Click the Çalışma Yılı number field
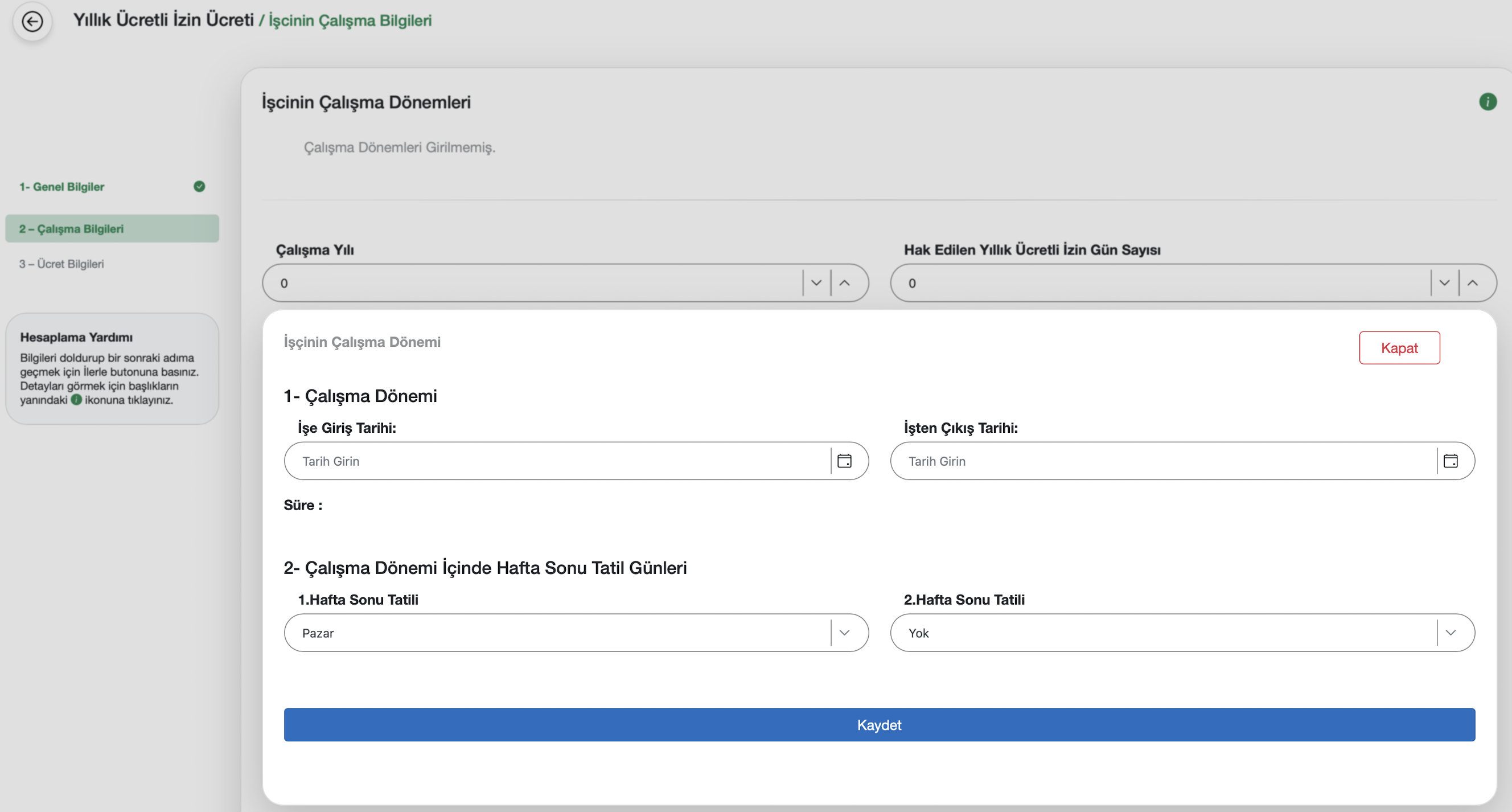 point(528,283)
